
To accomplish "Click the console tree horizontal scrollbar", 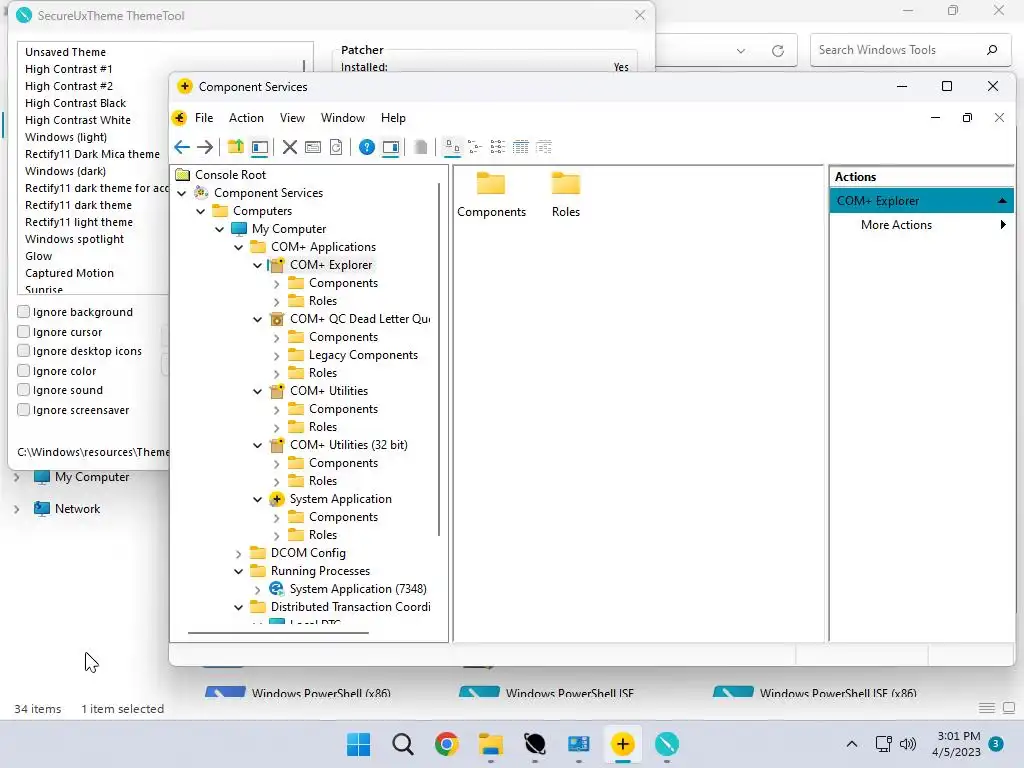I will tap(278, 632).
